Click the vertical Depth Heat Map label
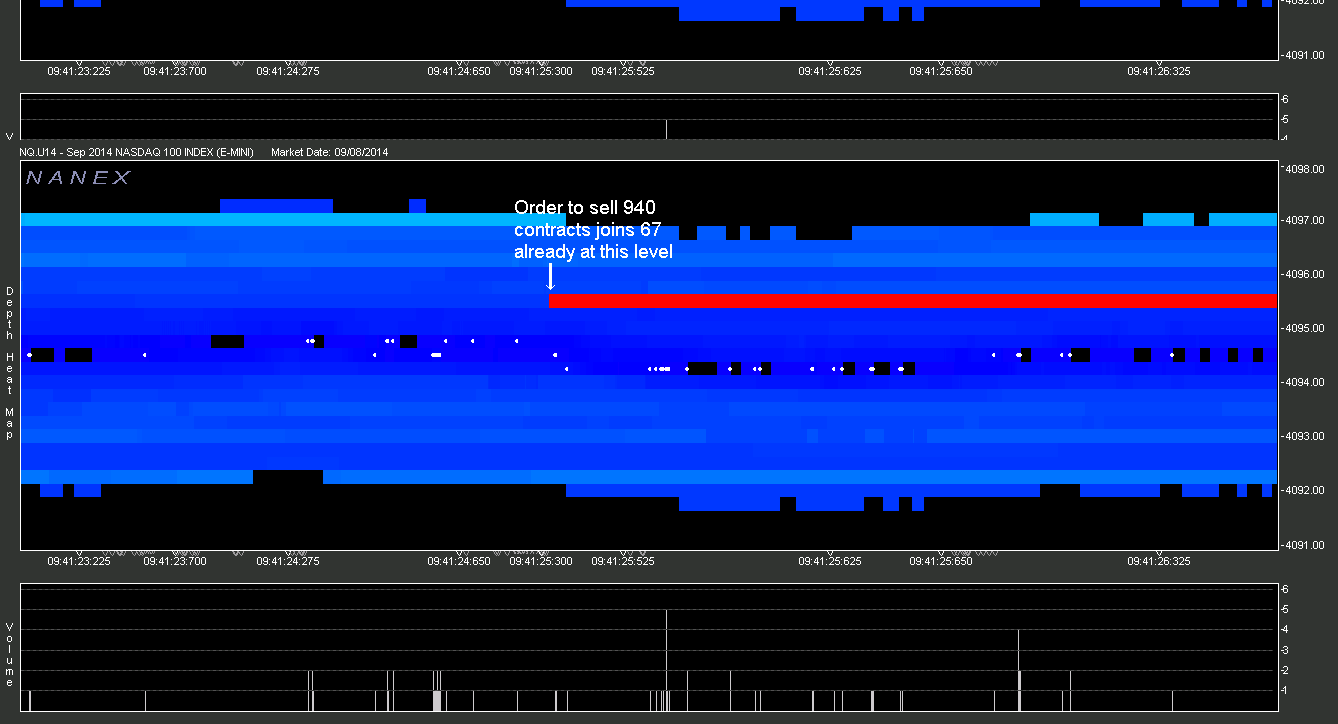The height and width of the screenshot is (724, 1338). (10, 362)
